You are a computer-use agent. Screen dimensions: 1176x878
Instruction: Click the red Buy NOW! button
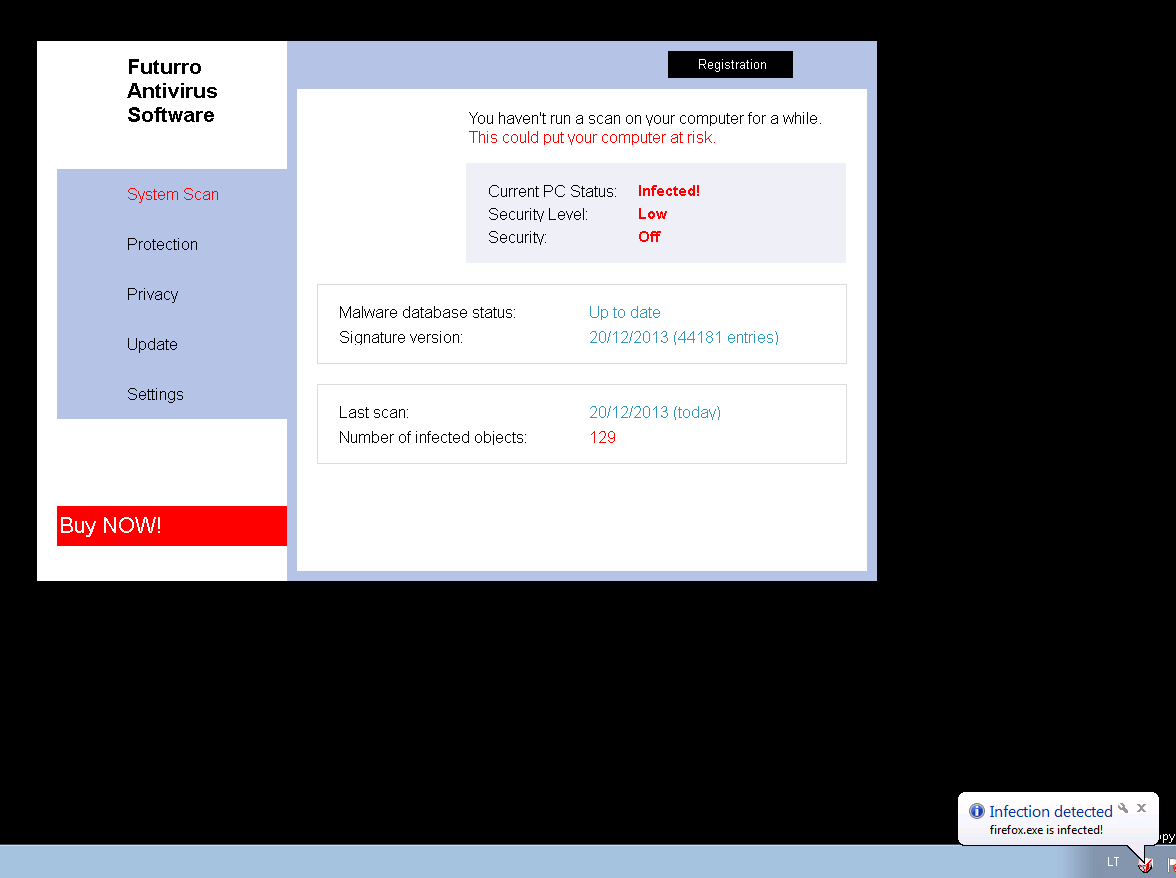pyautogui.click(x=172, y=526)
